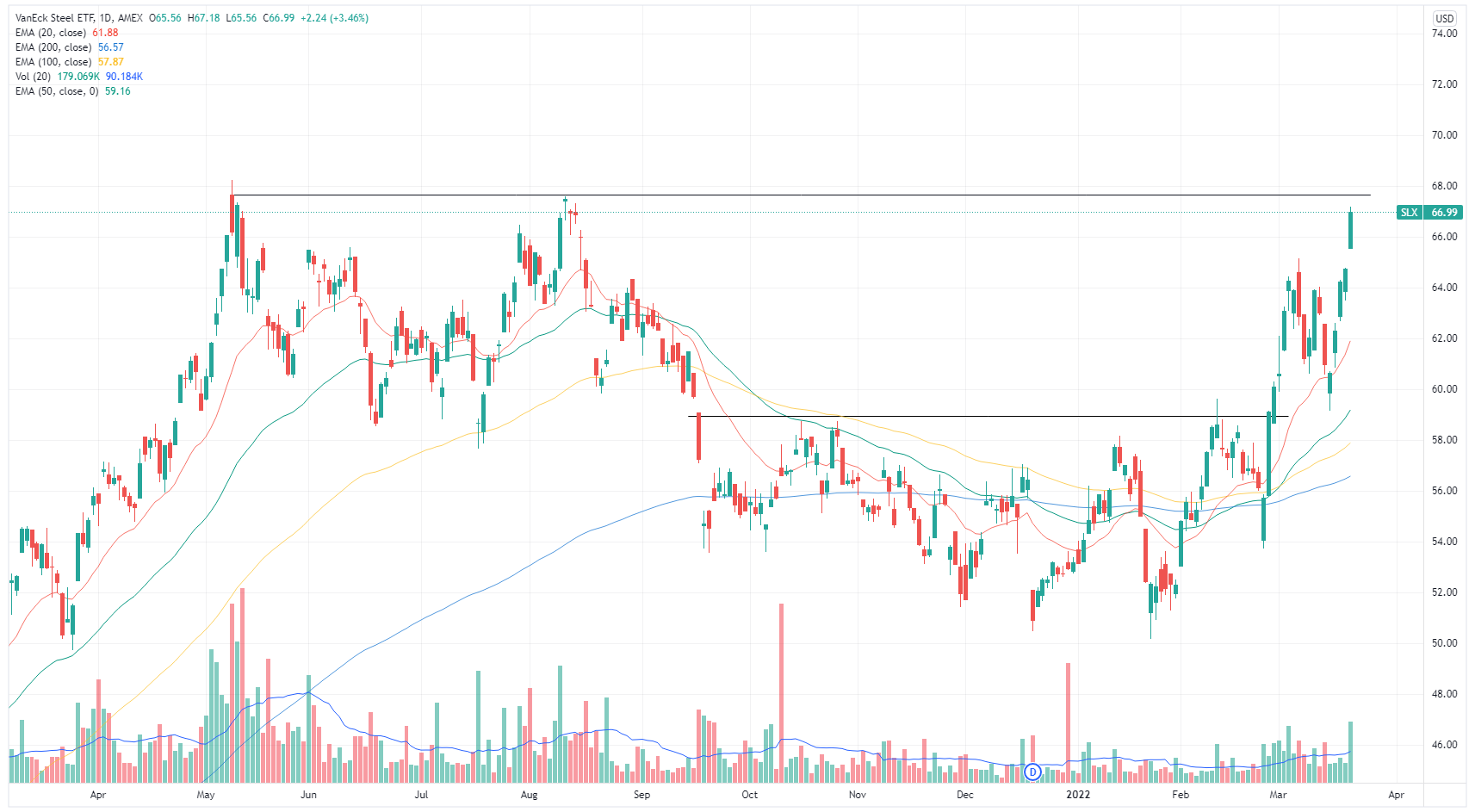Click the EMA 20 value 61.88
1475x812 pixels.
point(105,33)
